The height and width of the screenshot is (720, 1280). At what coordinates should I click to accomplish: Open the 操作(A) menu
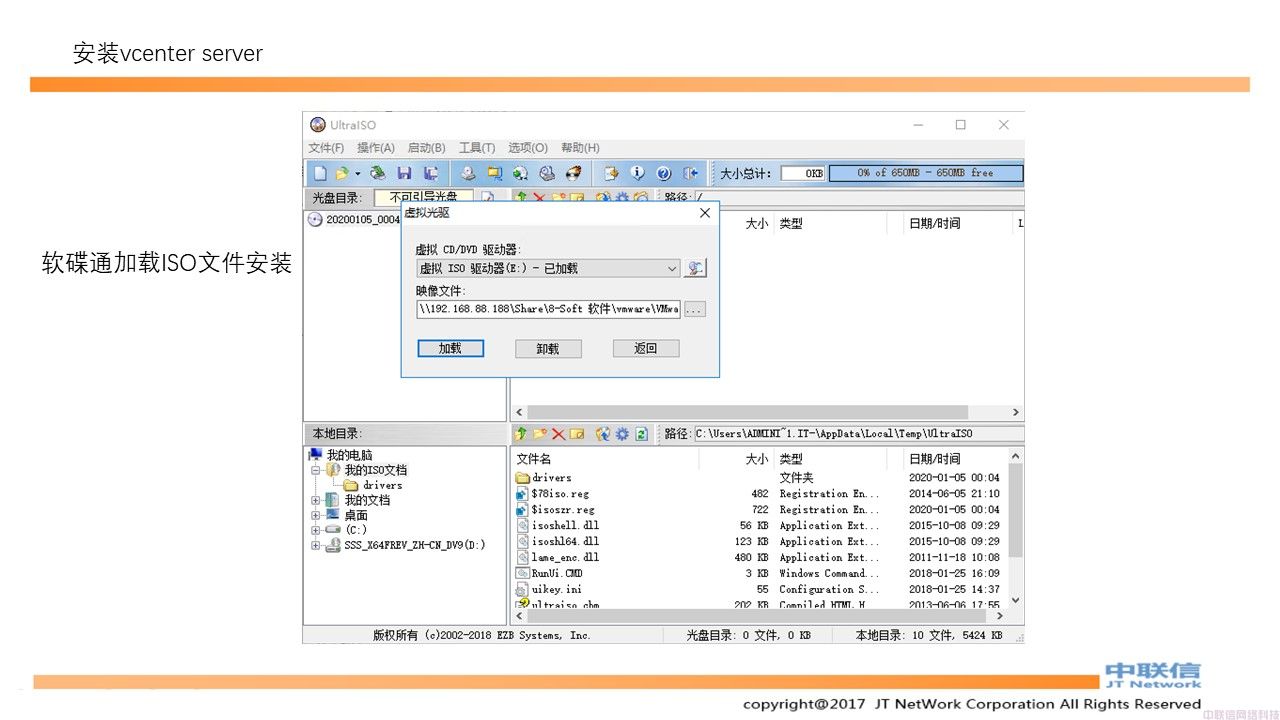pos(376,148)
